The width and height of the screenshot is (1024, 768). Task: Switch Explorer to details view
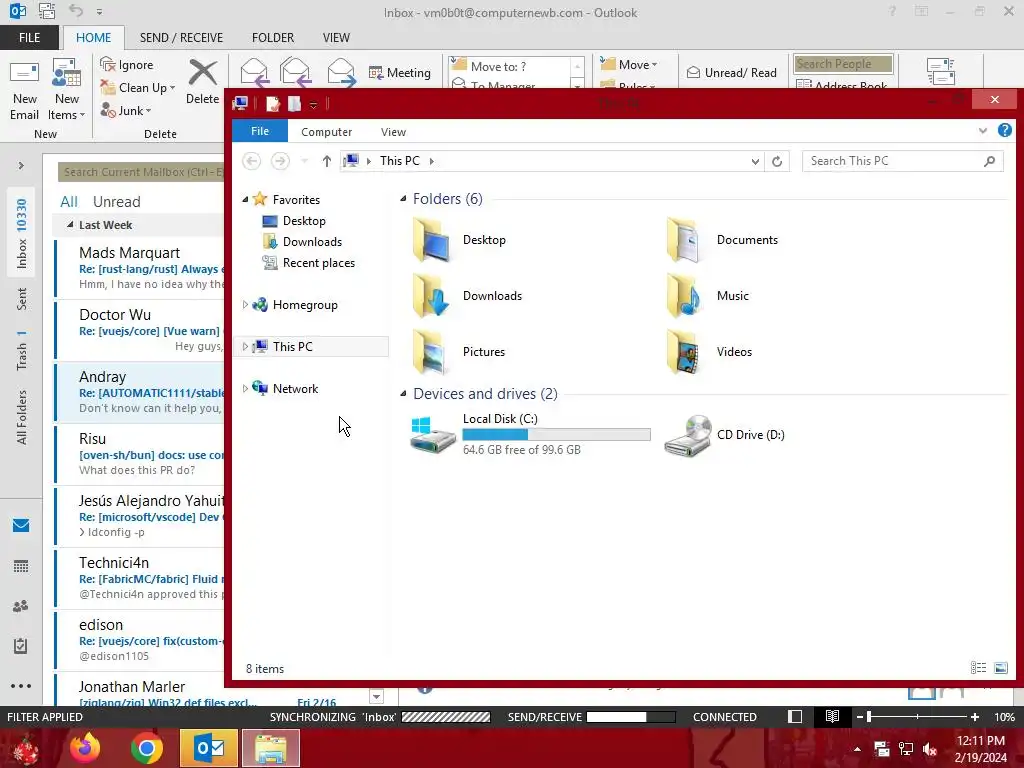pyautogui.click(x=978, y=667)
